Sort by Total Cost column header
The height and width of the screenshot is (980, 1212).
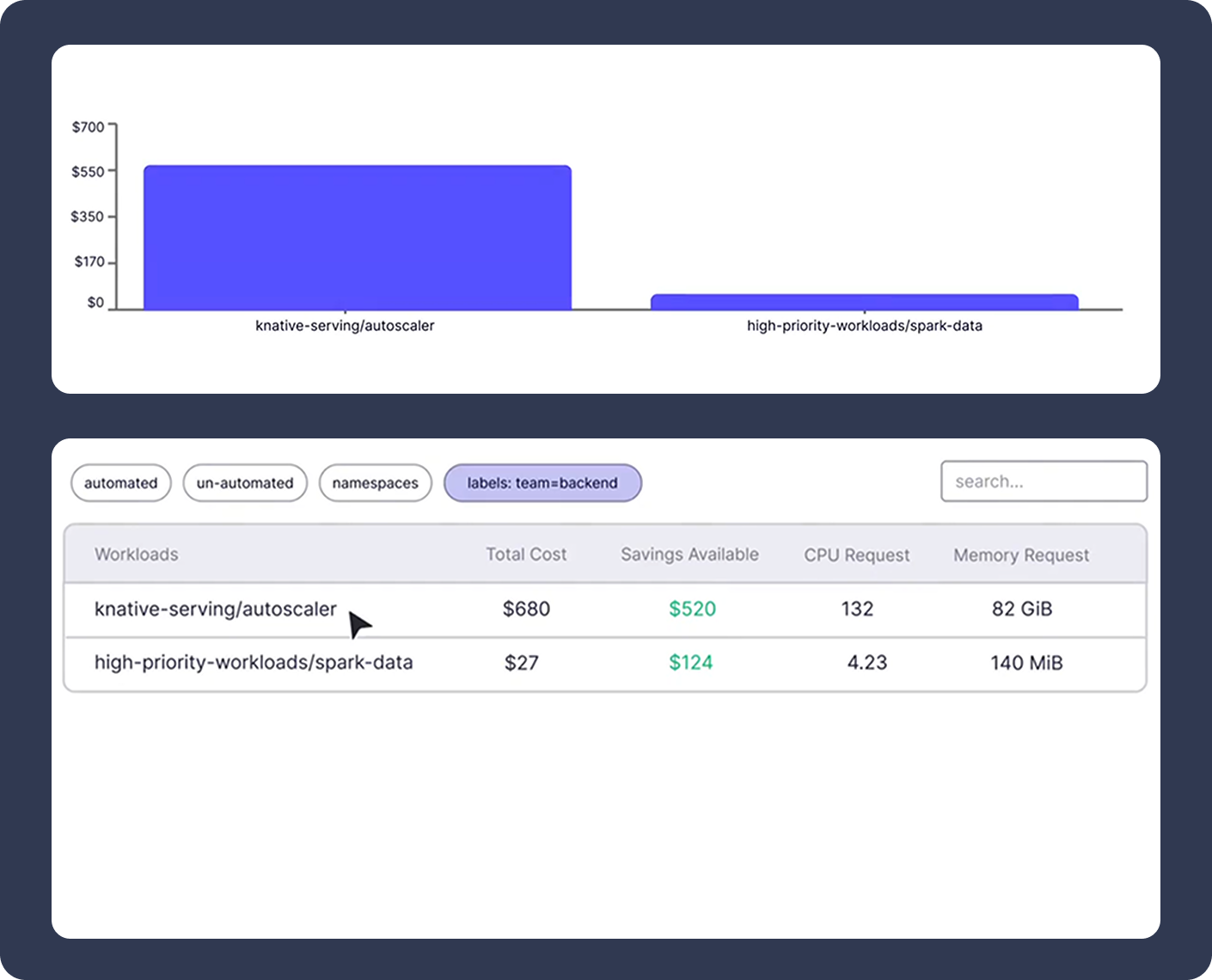click(x=526, y=554)
